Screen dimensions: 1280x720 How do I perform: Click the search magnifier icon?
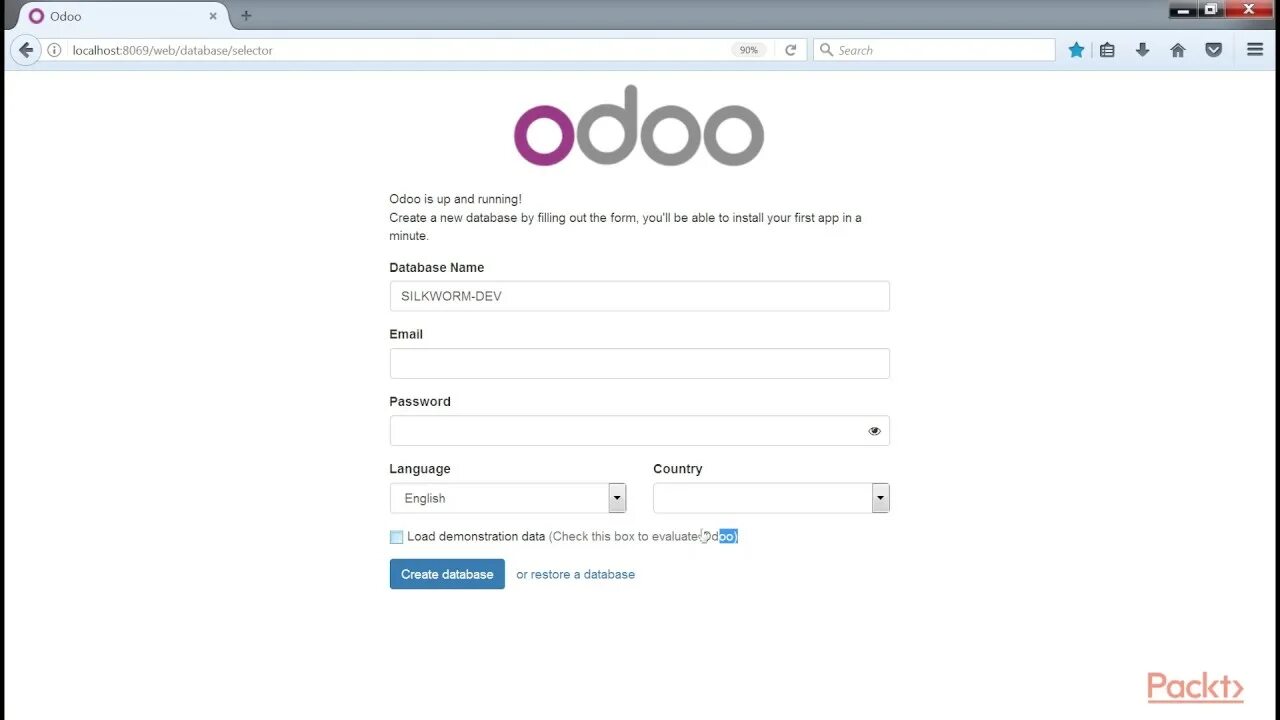click(x=826, y=50)
